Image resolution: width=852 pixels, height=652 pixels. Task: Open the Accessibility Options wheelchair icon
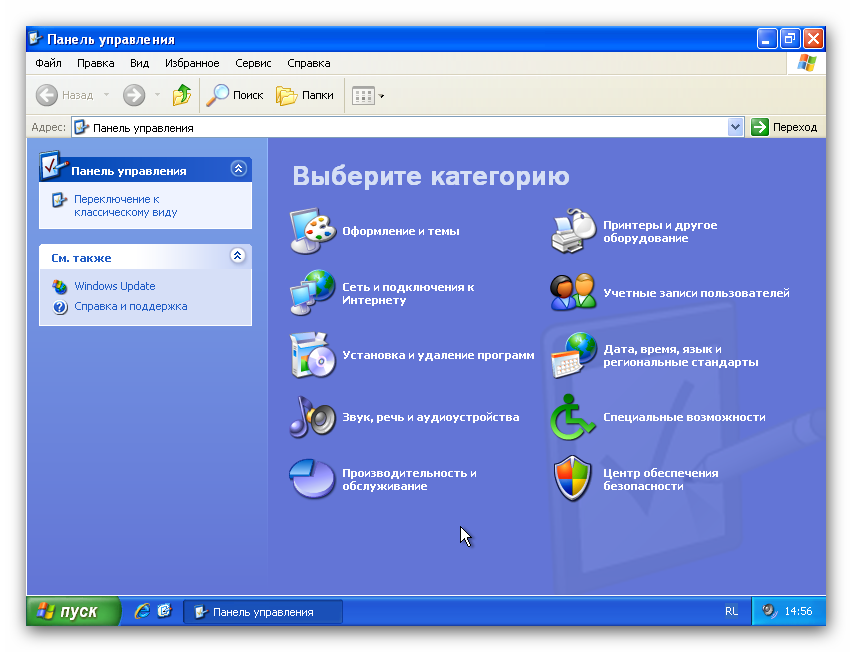pyautogui.click(x=573, y=417)
